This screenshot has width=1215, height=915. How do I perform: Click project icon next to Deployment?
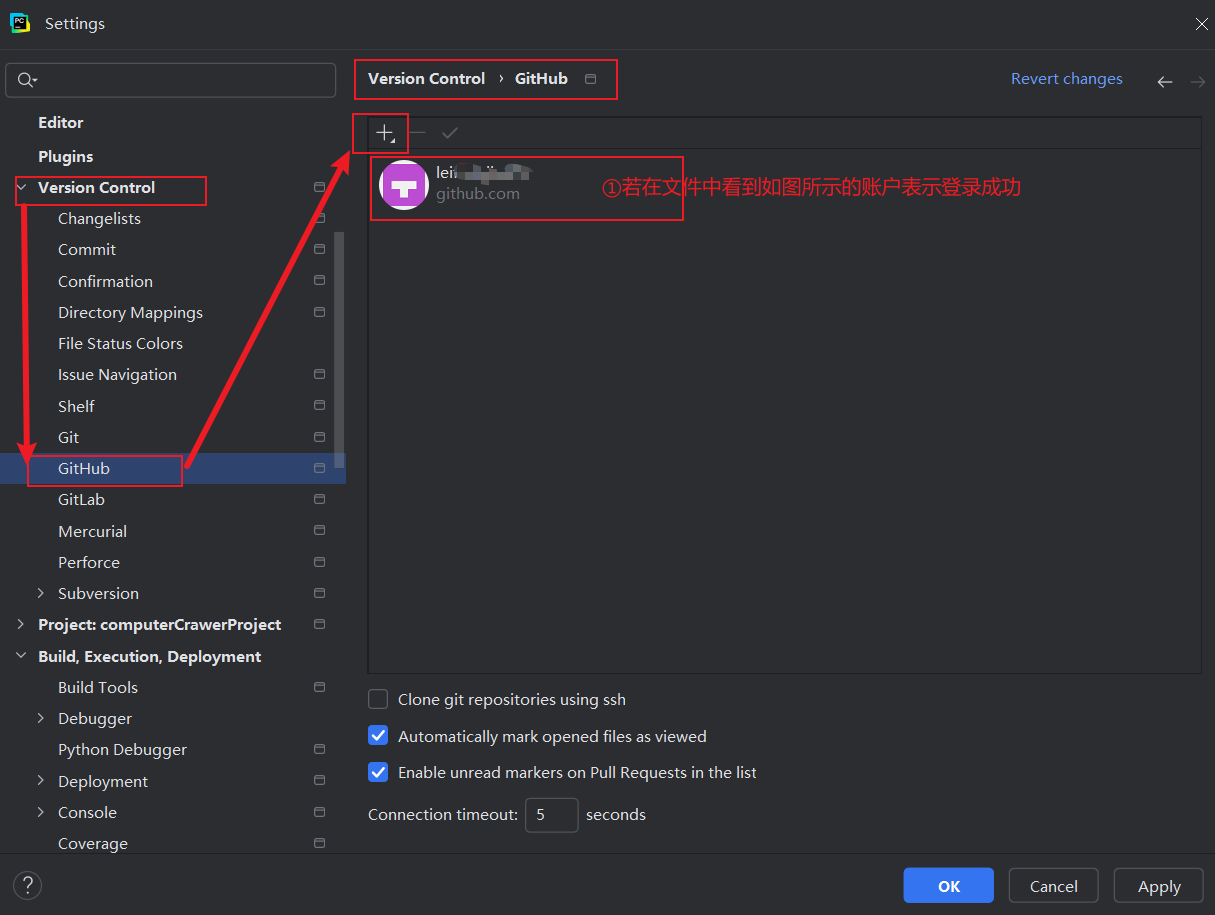pyautogui.click(x=320, y=780)
